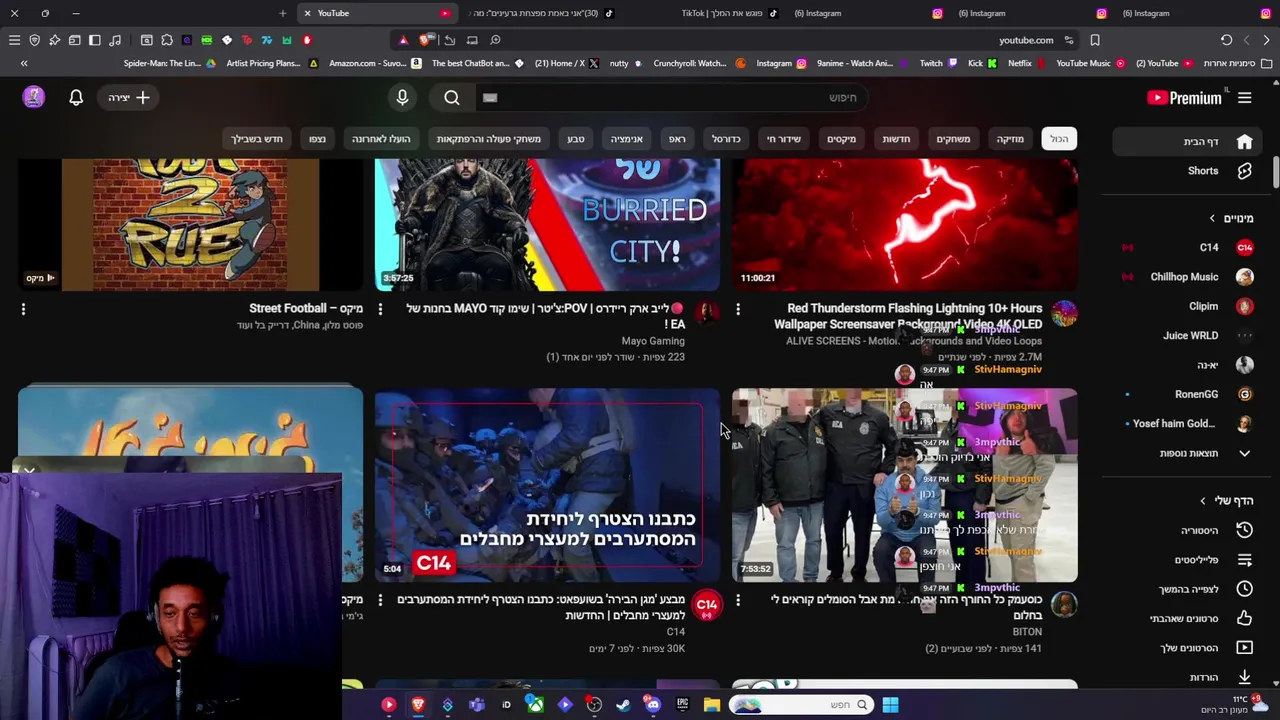Open the הדף שלי section chevron

coord(1203,501)
